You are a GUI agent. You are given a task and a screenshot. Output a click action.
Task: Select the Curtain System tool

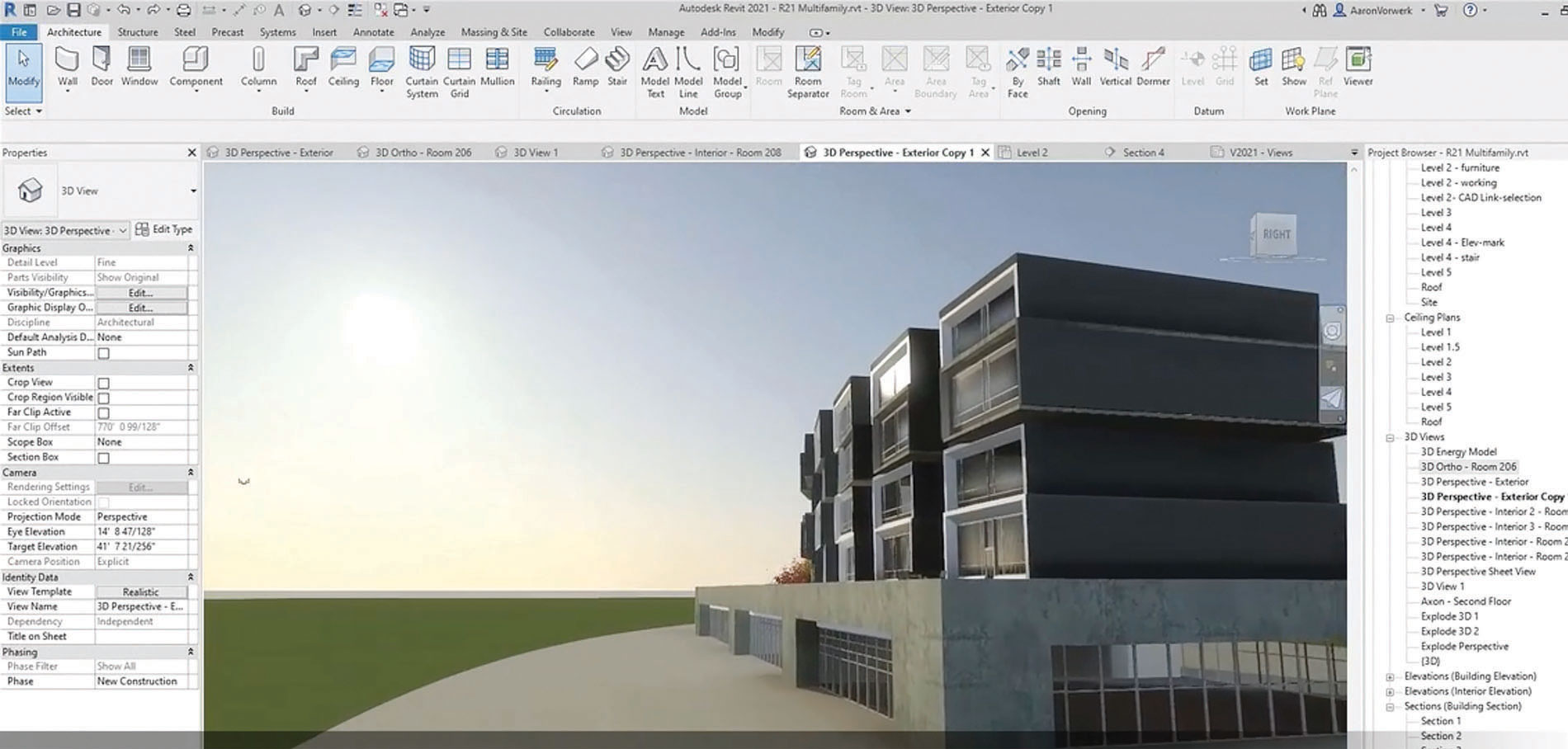(x=422, y=73)
